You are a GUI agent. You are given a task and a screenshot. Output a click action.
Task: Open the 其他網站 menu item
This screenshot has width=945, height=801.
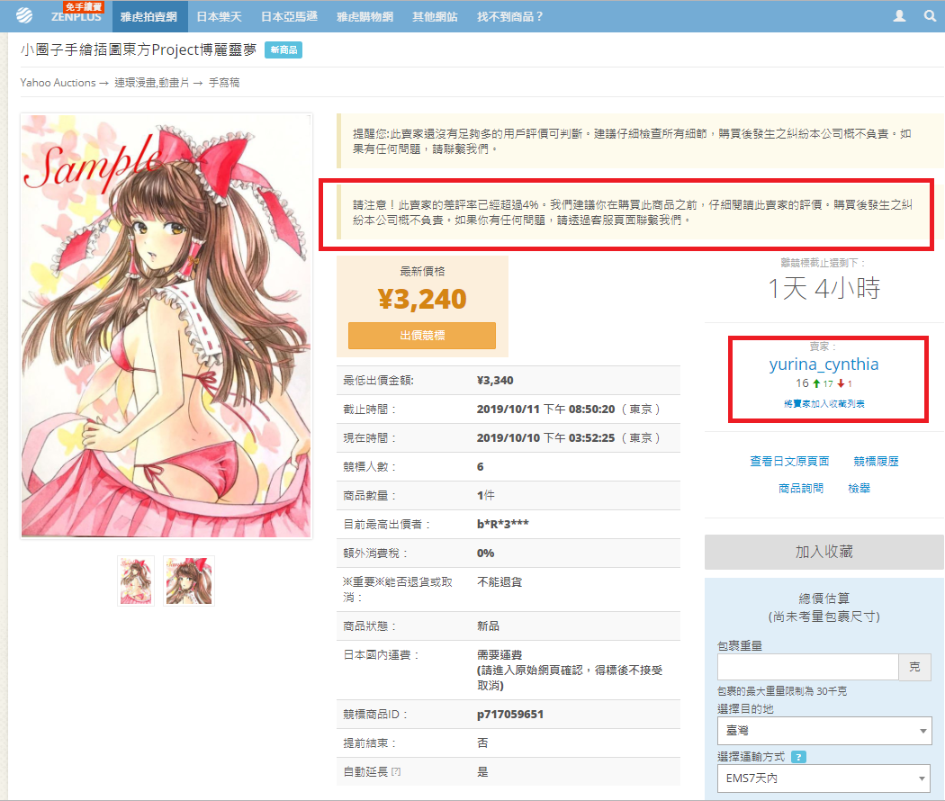[x=435, y=16]
